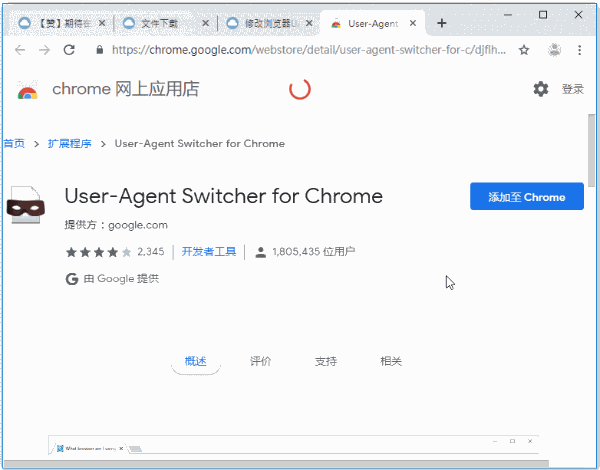The image size is (600, 470).
Task: Open the 评价 reviews tab
Action: click(261, 361)
